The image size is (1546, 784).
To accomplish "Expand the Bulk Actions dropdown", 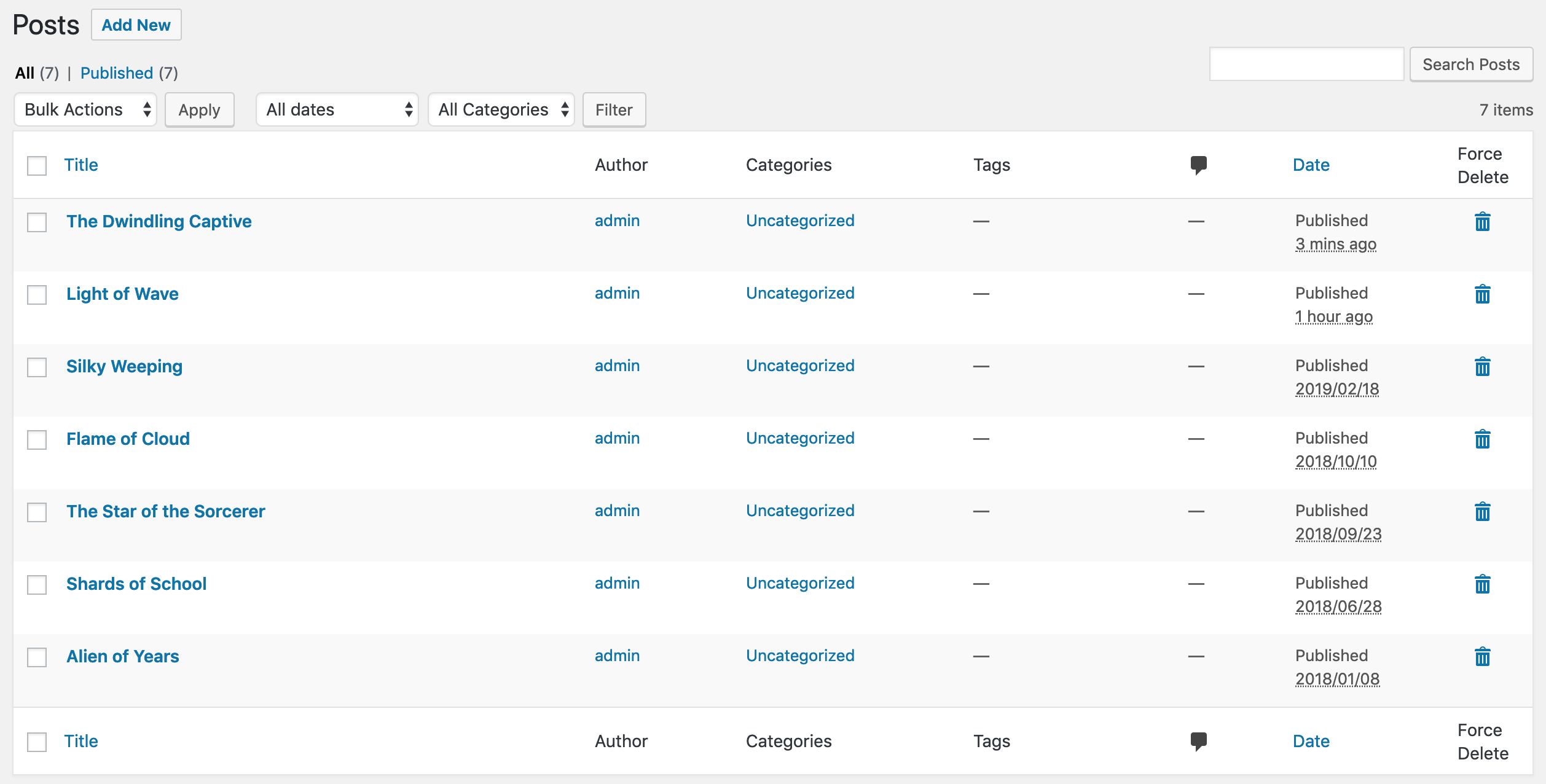I will tap(86, 110).
